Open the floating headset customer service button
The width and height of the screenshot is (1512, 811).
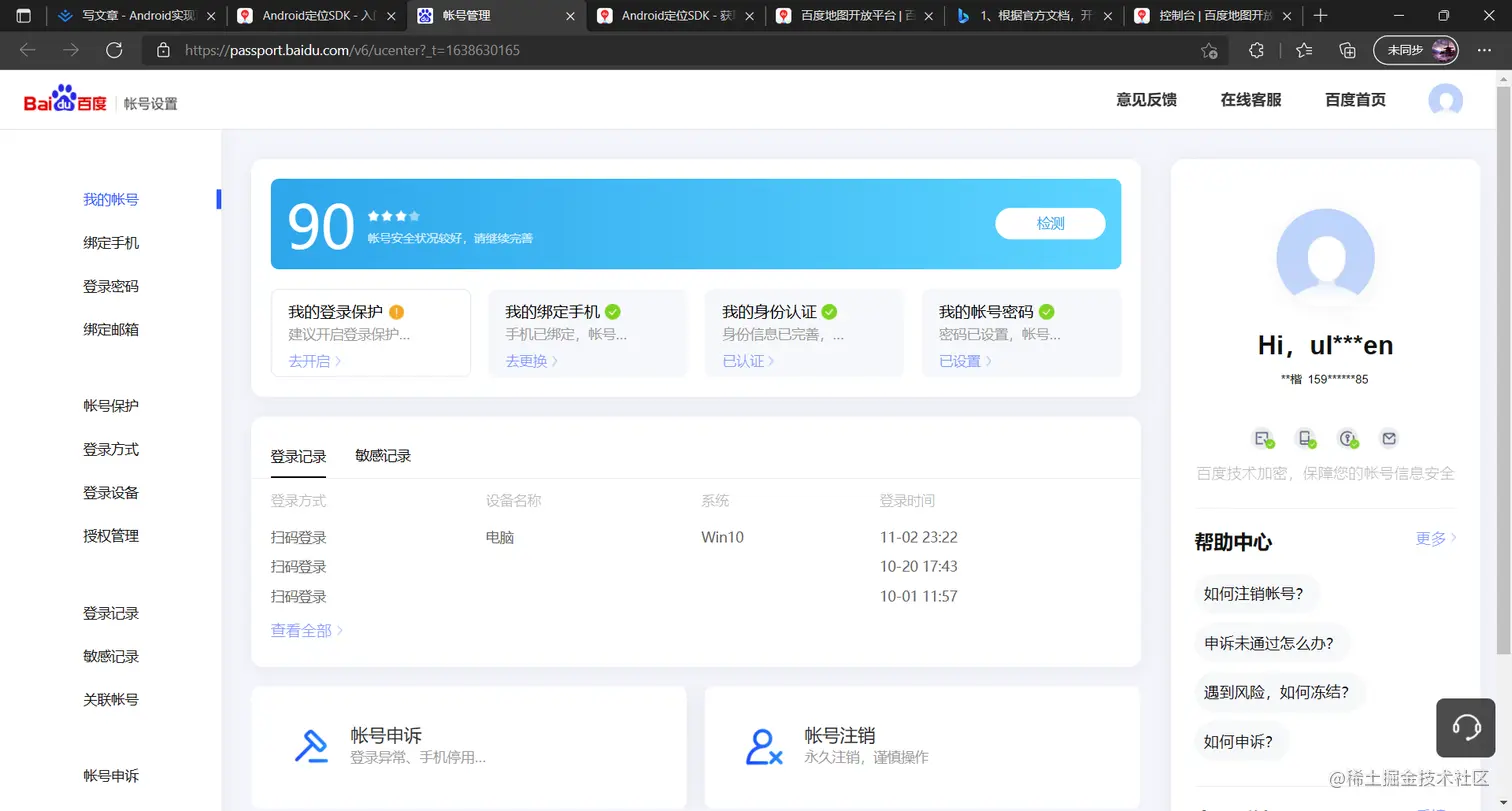click(1466, 727)
